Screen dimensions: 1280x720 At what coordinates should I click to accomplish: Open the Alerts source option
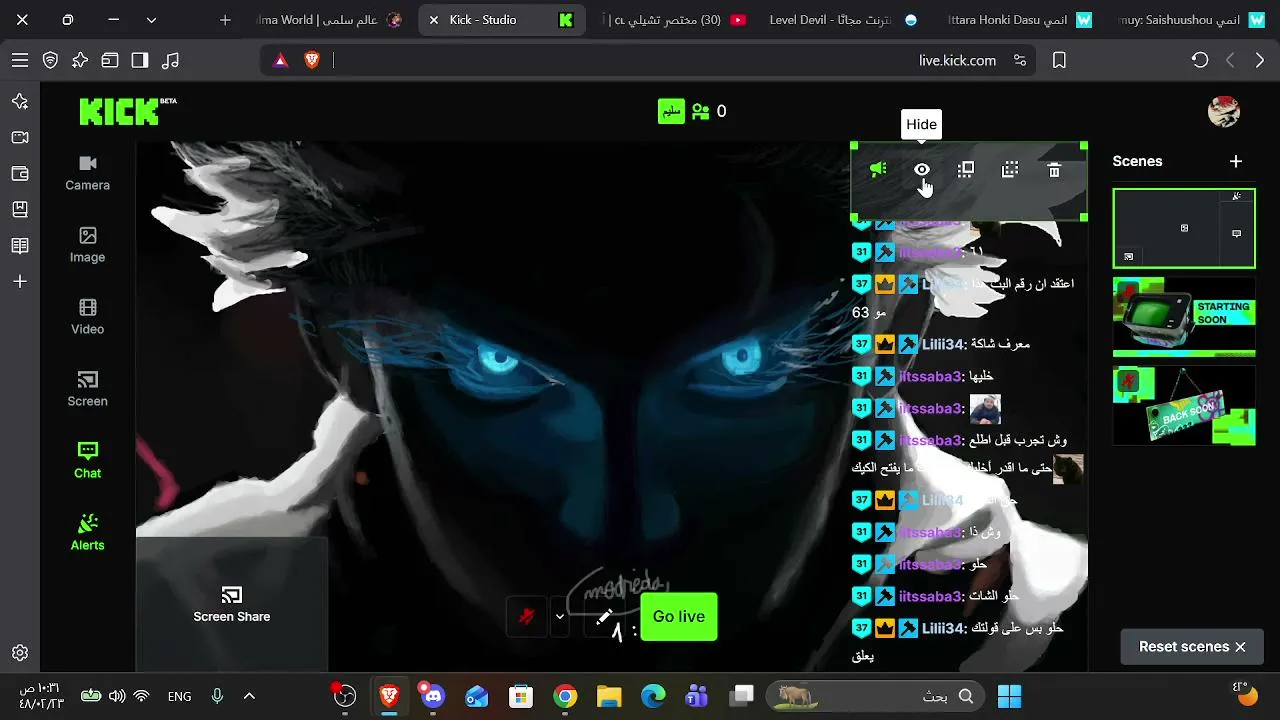coord(87,533)
